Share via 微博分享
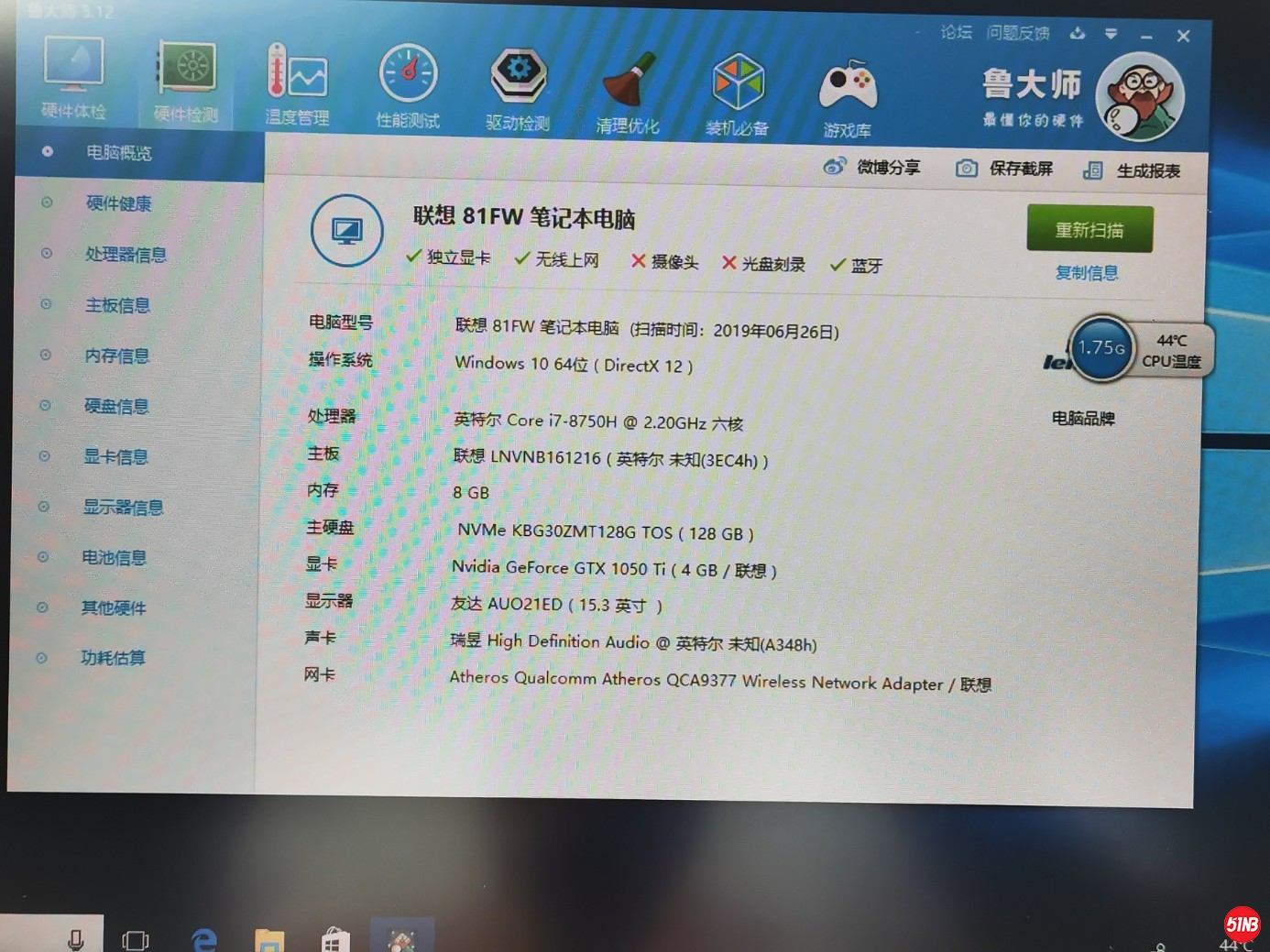 tap(871, 167)
